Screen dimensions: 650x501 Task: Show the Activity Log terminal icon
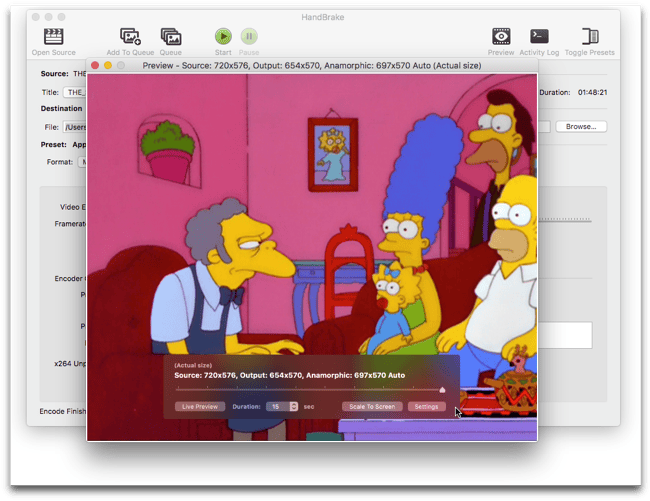click(539, 36)
